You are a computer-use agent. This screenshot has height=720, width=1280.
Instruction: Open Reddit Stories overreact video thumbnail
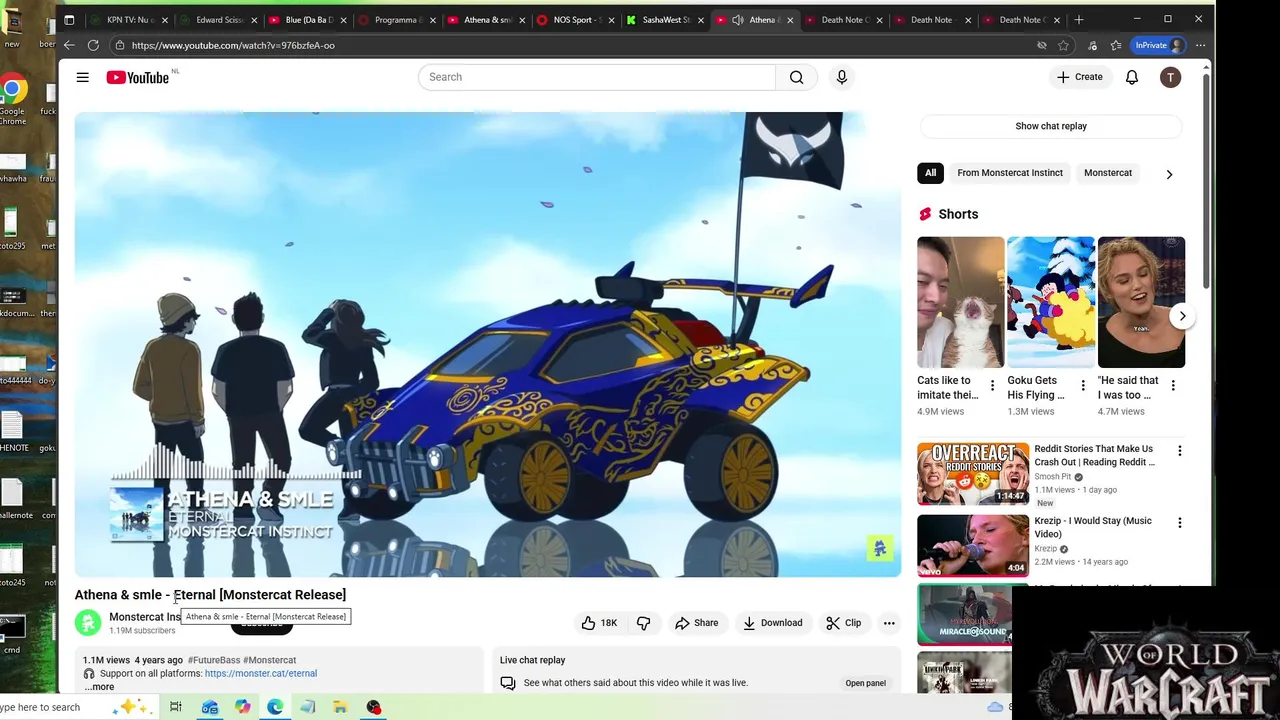973,473
